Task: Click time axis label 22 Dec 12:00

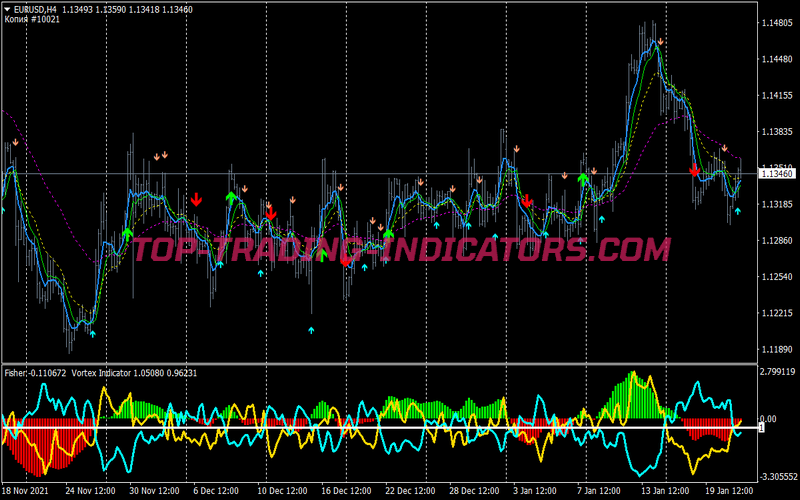Action: tap(411, 491)
